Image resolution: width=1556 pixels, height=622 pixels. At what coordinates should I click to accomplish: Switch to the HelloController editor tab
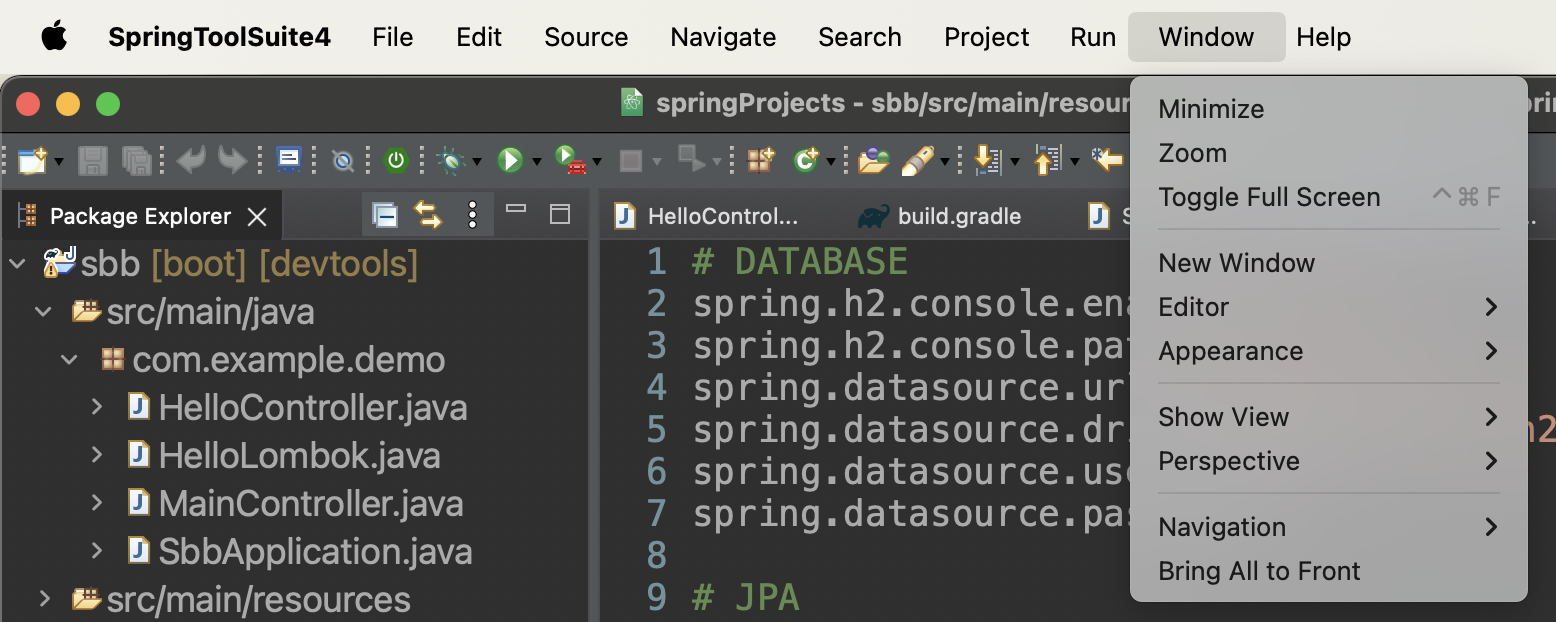coord(707,216)
